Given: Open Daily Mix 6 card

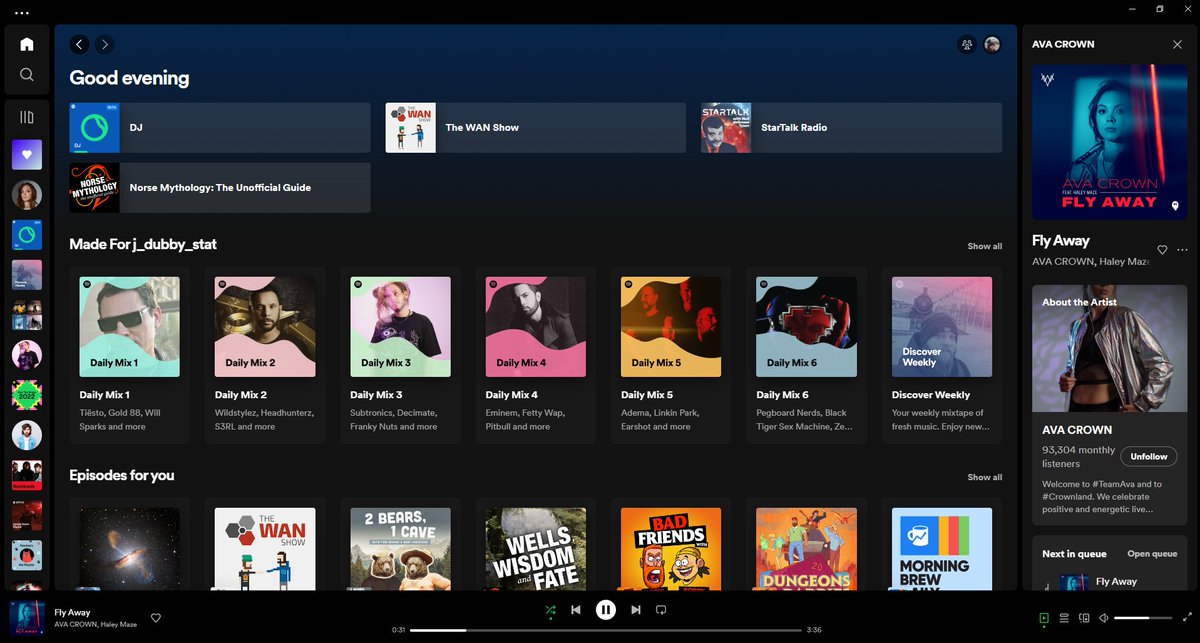Looking at the screenshot, I should coord(807,355).
